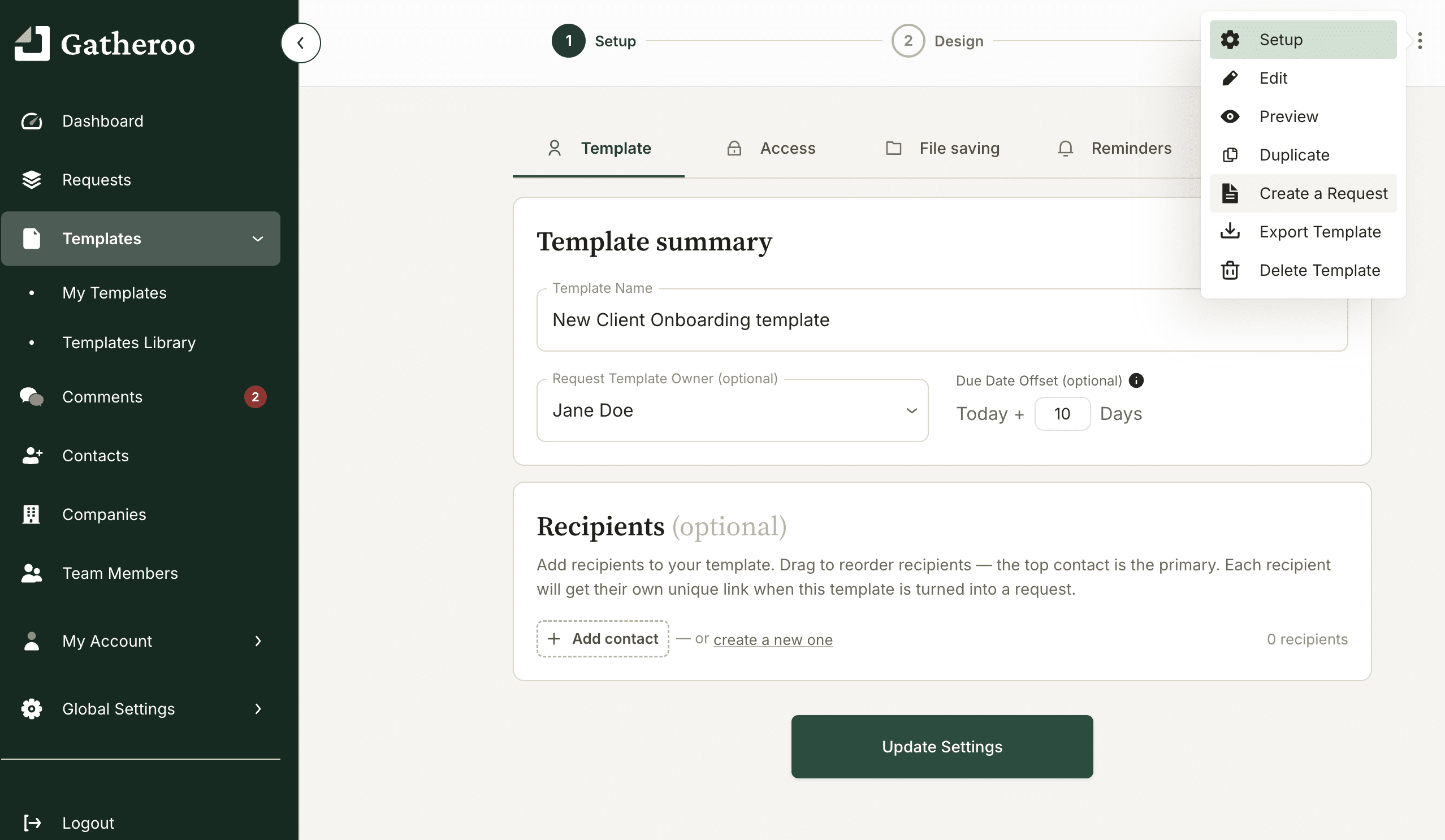
Task: Click the Companies building icon
Action: coord(31,514)
